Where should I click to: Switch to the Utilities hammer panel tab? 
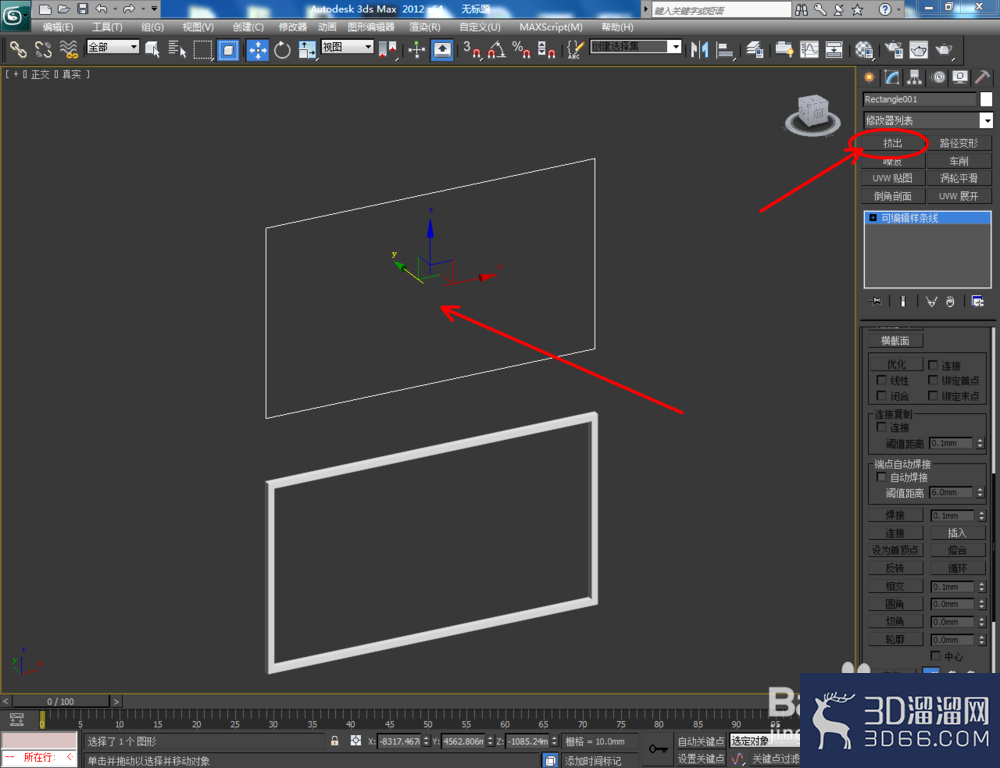pos(982,77)
